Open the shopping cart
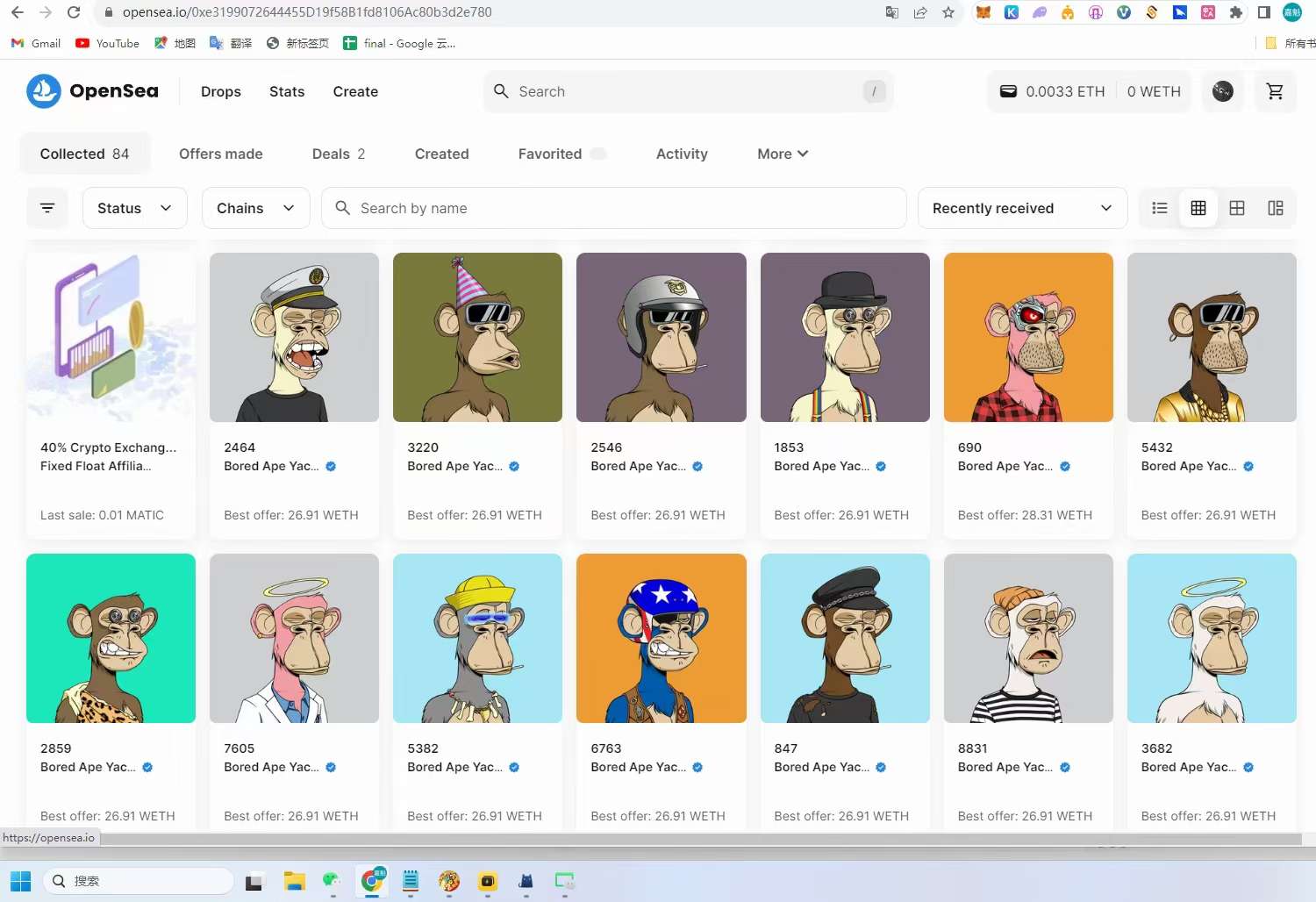Viewport: 1316px width, 902px height. [x=1275, y=91]
